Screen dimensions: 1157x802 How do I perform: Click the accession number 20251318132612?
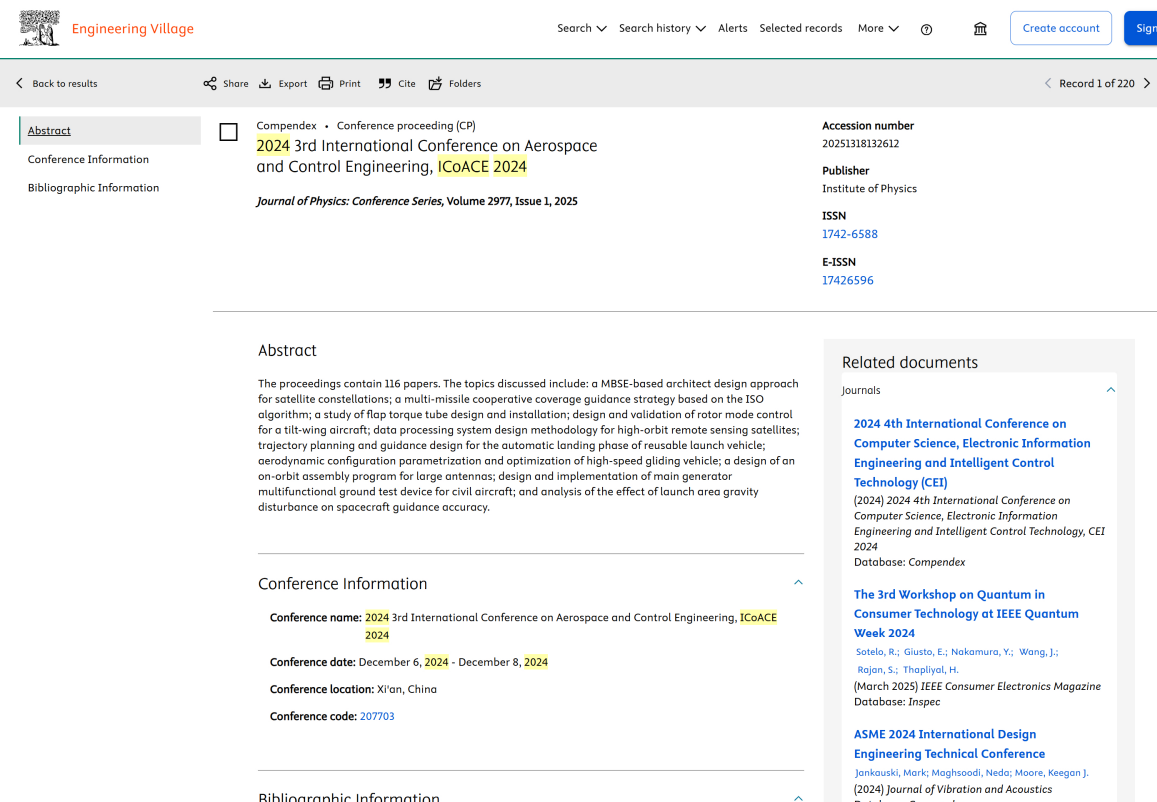860,144
